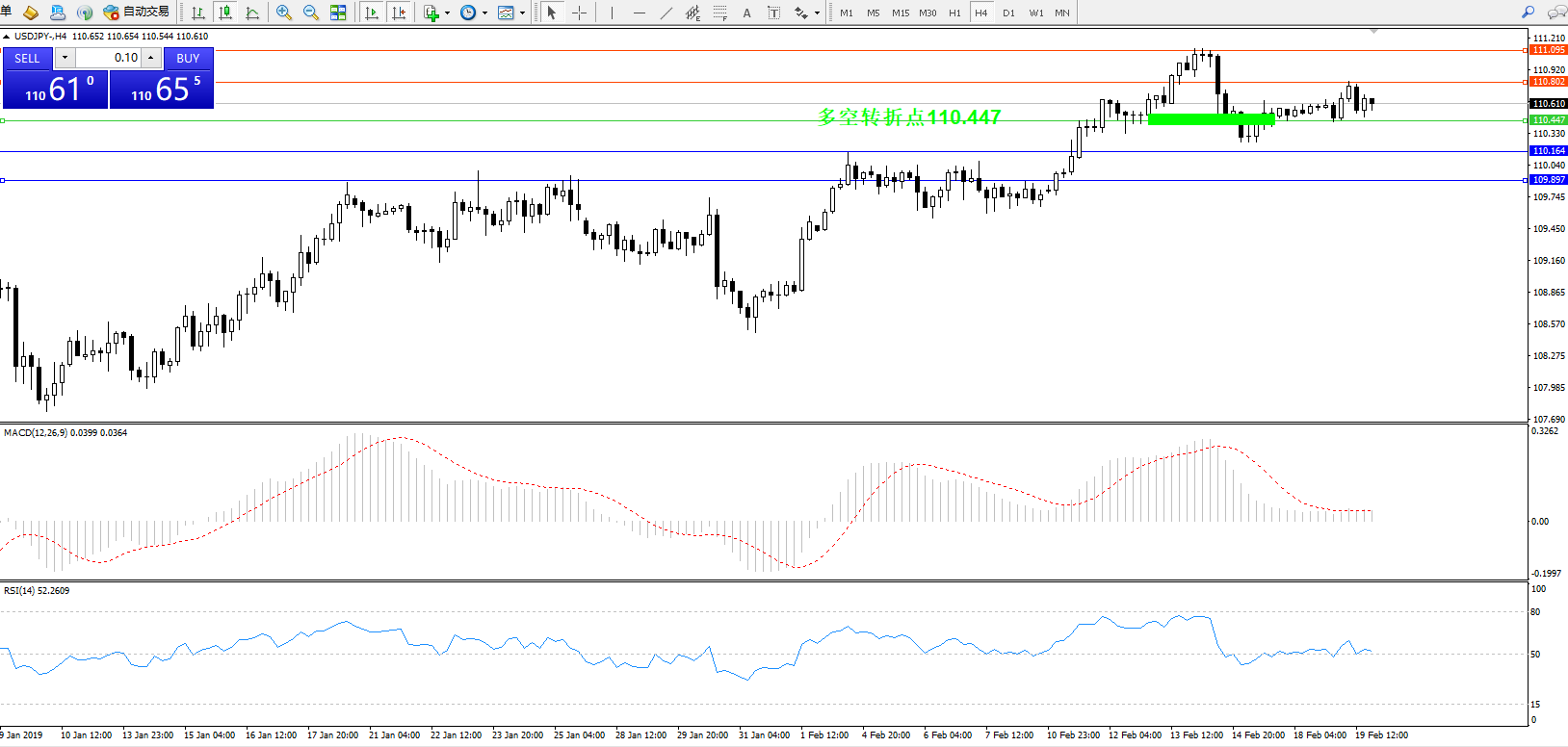Toggle the chart auto scroll button

372,13
